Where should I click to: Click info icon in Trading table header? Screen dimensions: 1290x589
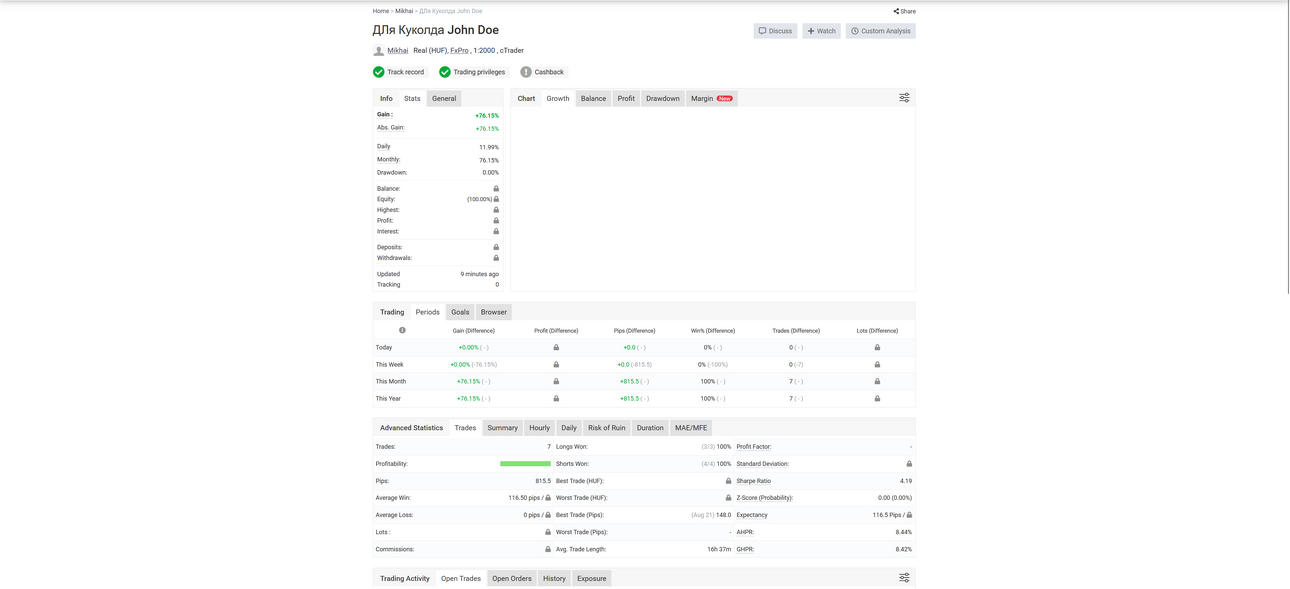[402, 330]
